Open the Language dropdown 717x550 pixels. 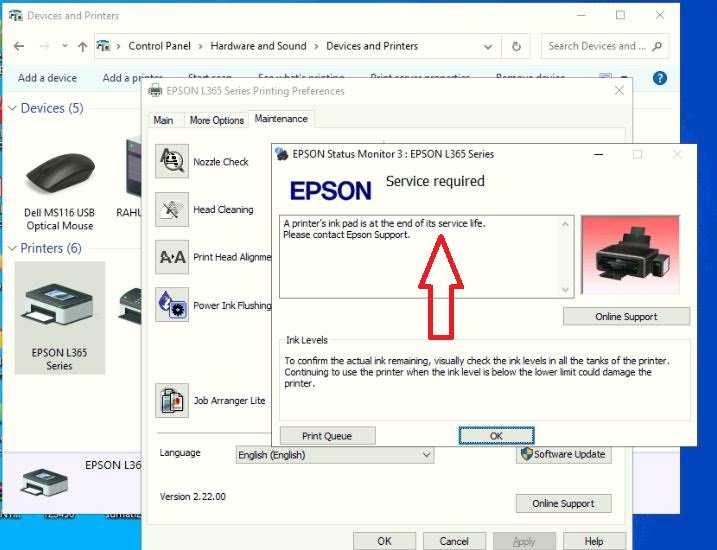[x=335, y=455]
